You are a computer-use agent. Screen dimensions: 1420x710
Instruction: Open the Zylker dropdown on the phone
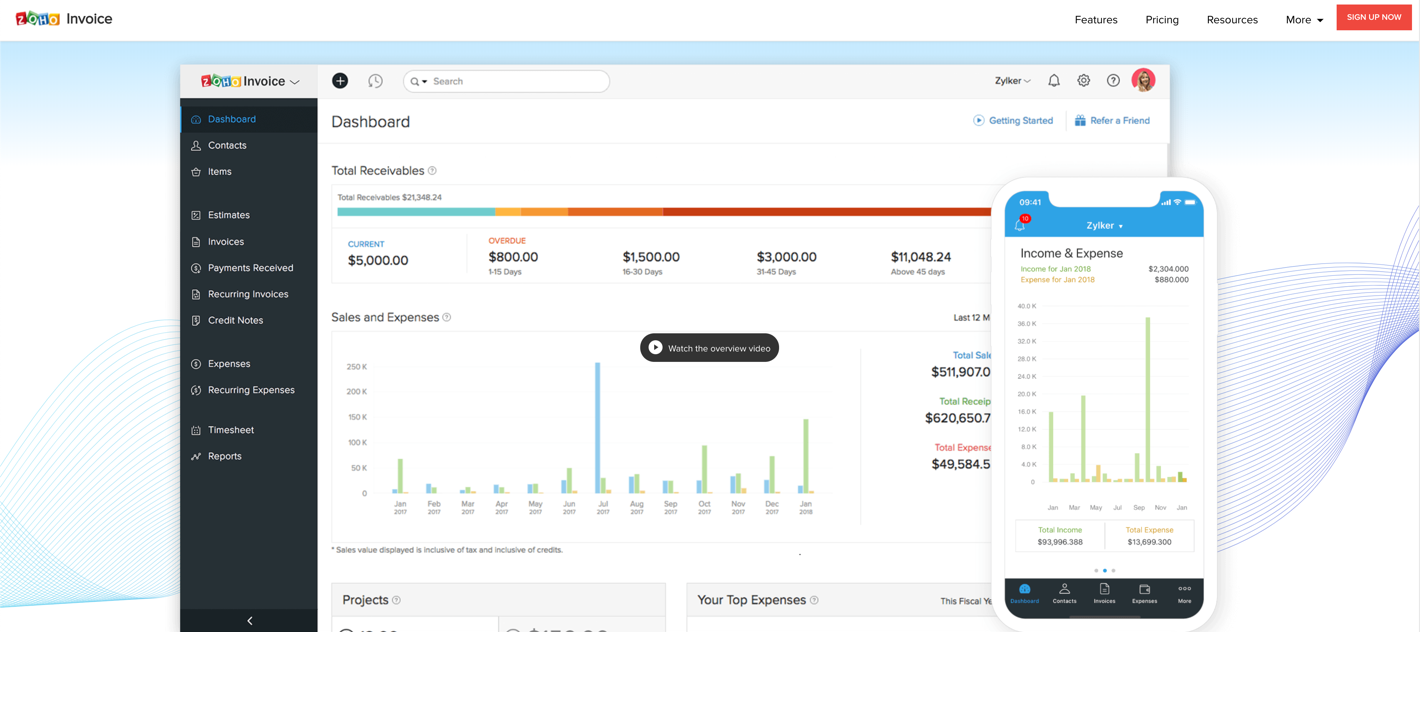pyautogui.click(x=1104, y=226)
